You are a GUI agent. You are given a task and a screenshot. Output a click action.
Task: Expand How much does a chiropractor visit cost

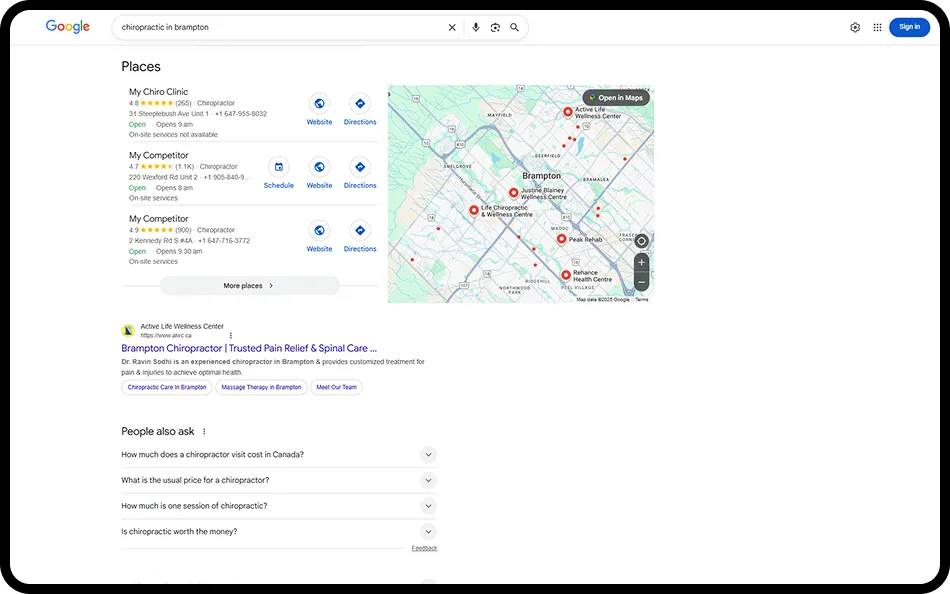click(279, 455)
